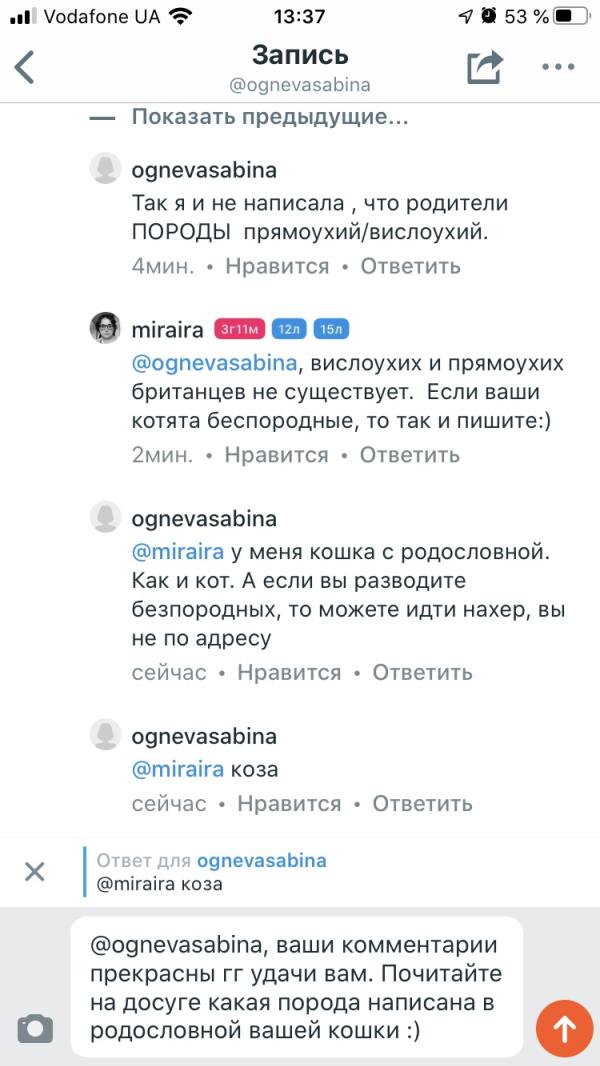
Task: Reply to miraira's comment via "Ответить"
Action: pyautogui.click(x=410, y=455)
